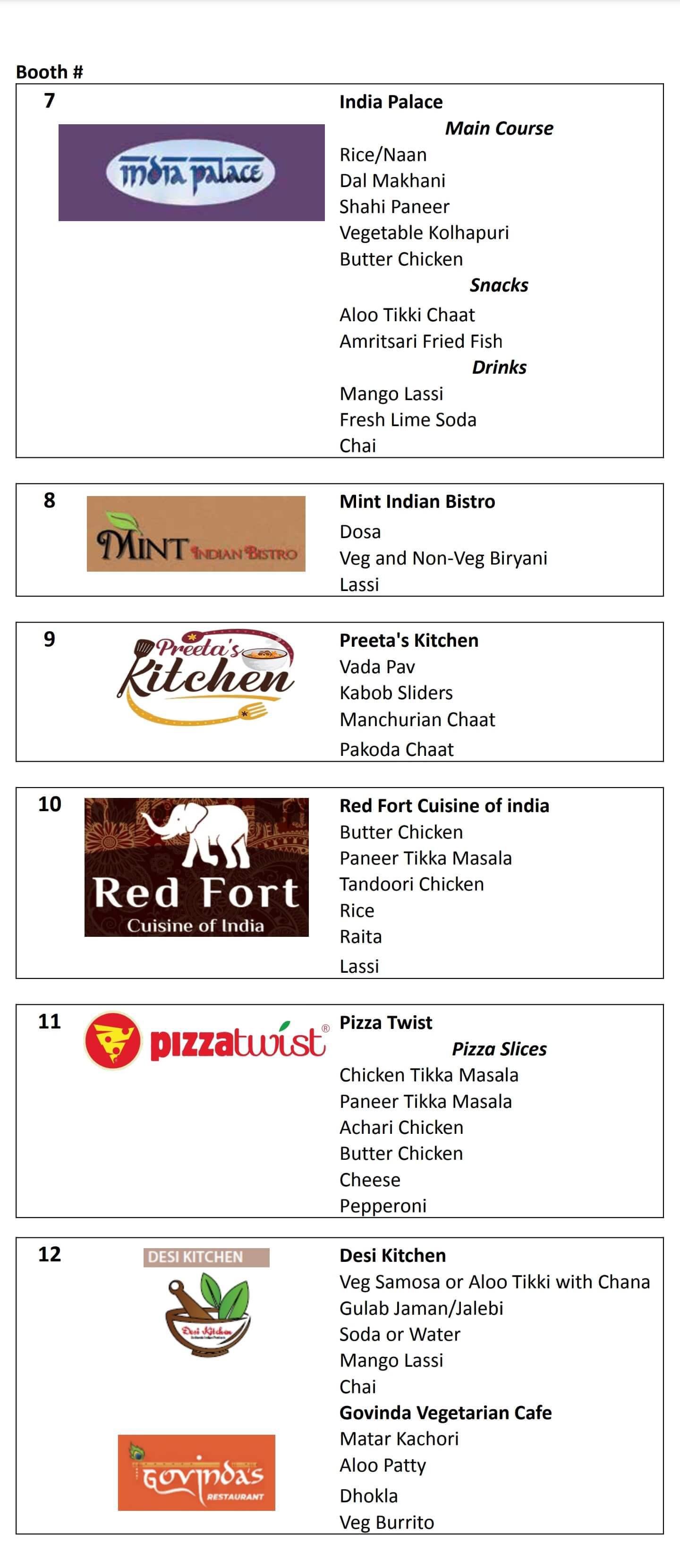Select the Pizza Slices subheading

(x=499, y=1049)
